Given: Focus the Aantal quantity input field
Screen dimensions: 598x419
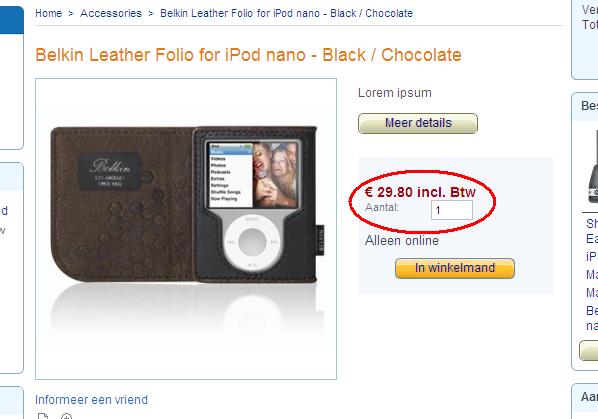Looking at the screenshot, I should click(452, 210).
